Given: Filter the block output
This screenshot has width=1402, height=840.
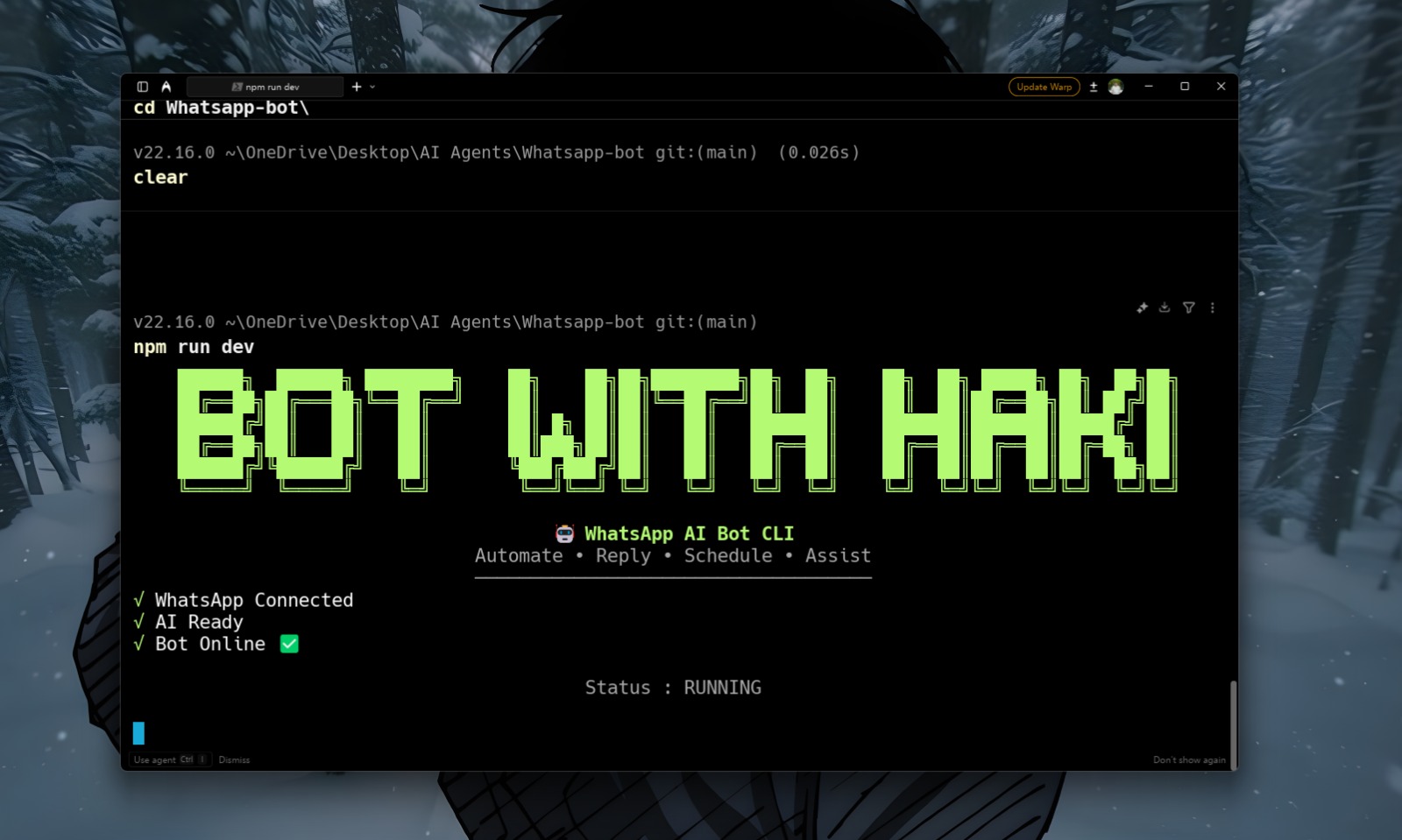Looking at the screenshot, I should 1189,307.
